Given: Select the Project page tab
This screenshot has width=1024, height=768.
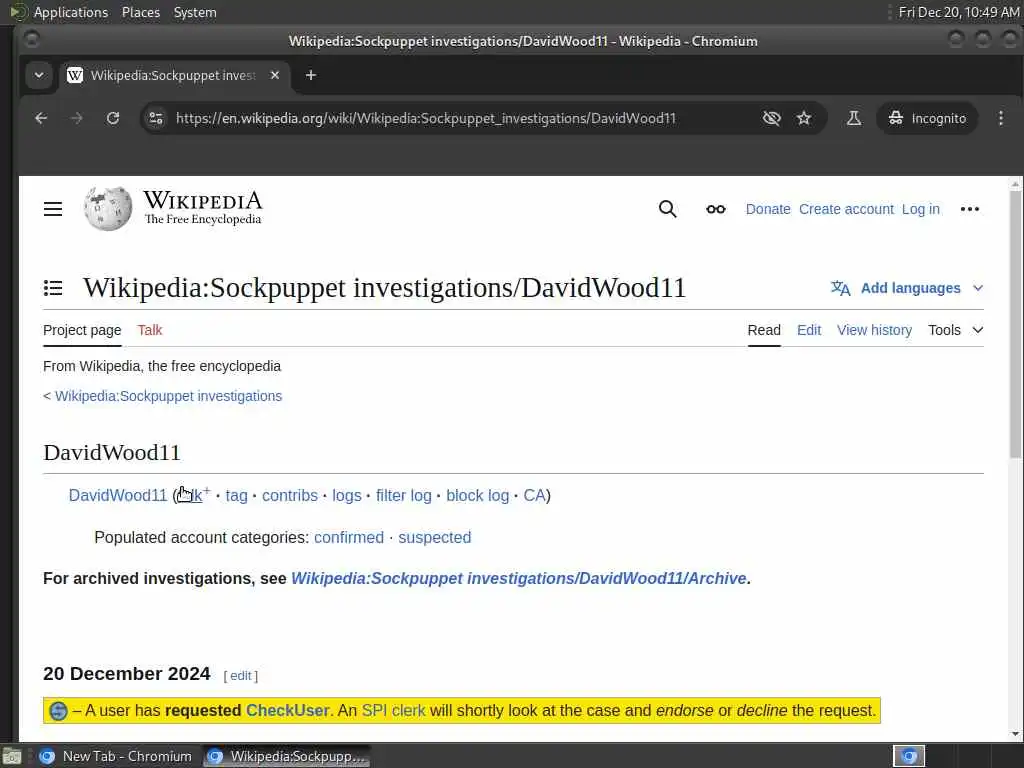Looking at the screenshot, I should [82, 330].
